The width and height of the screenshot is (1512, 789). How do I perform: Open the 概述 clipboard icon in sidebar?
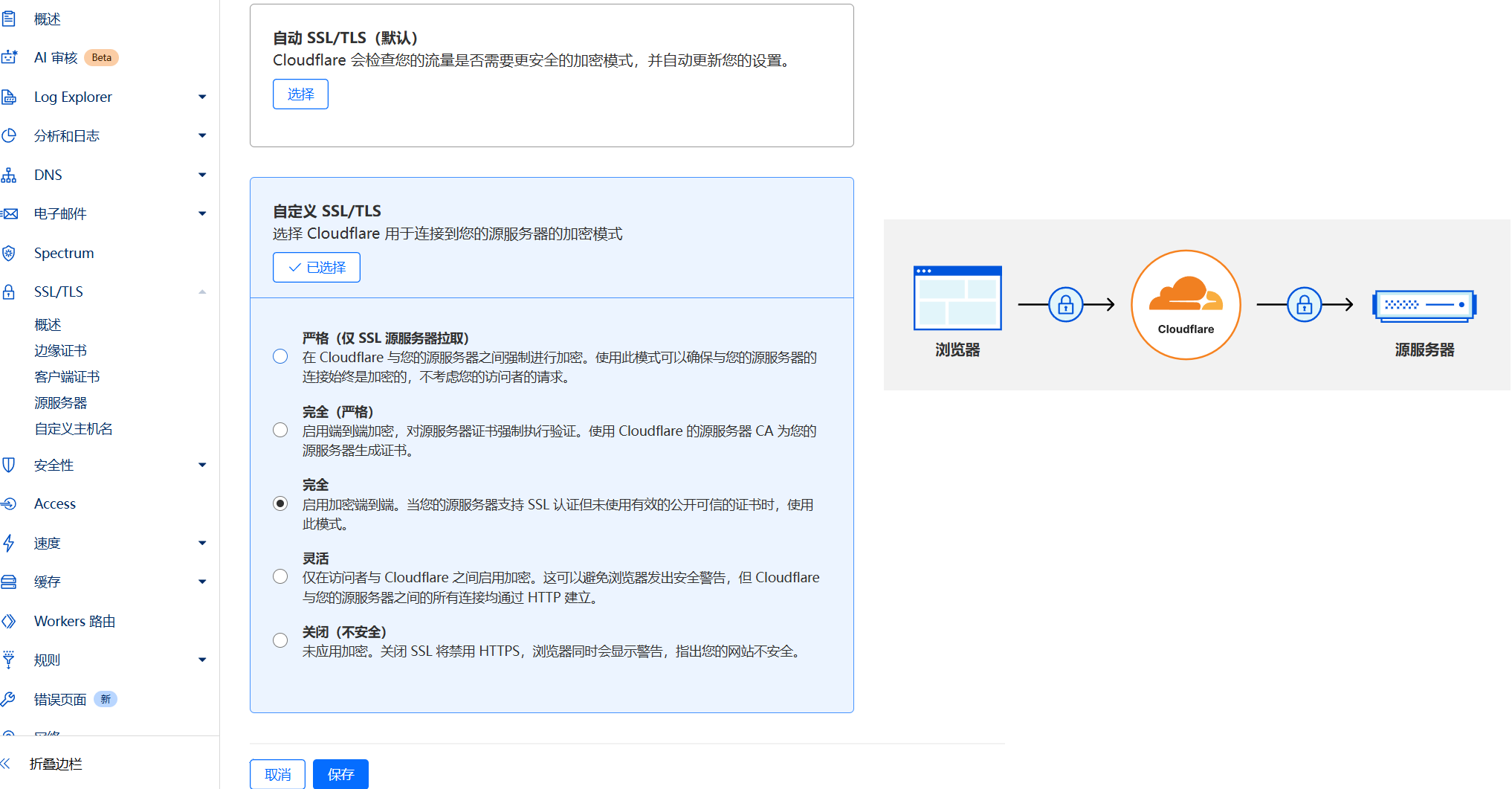point(9,19)
